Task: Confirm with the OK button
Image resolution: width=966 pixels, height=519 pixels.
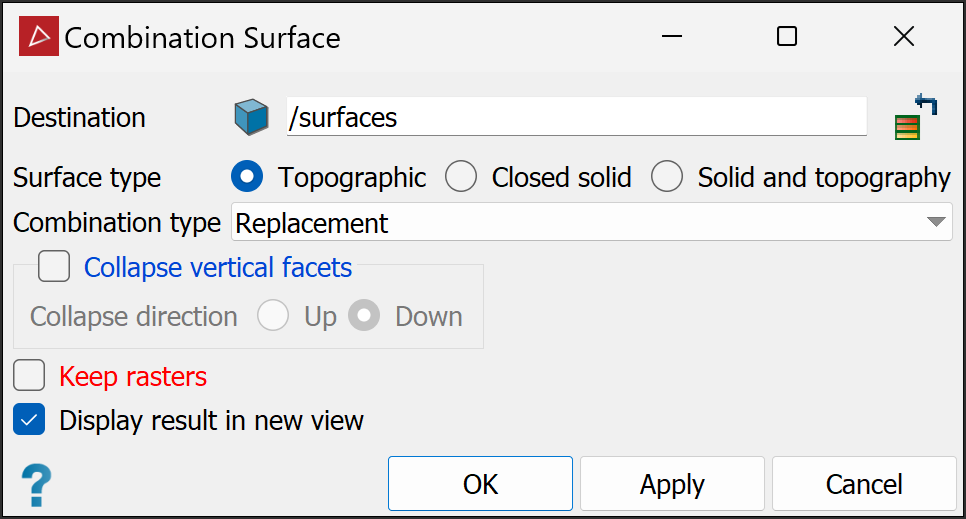Action: tap(481, 484)
